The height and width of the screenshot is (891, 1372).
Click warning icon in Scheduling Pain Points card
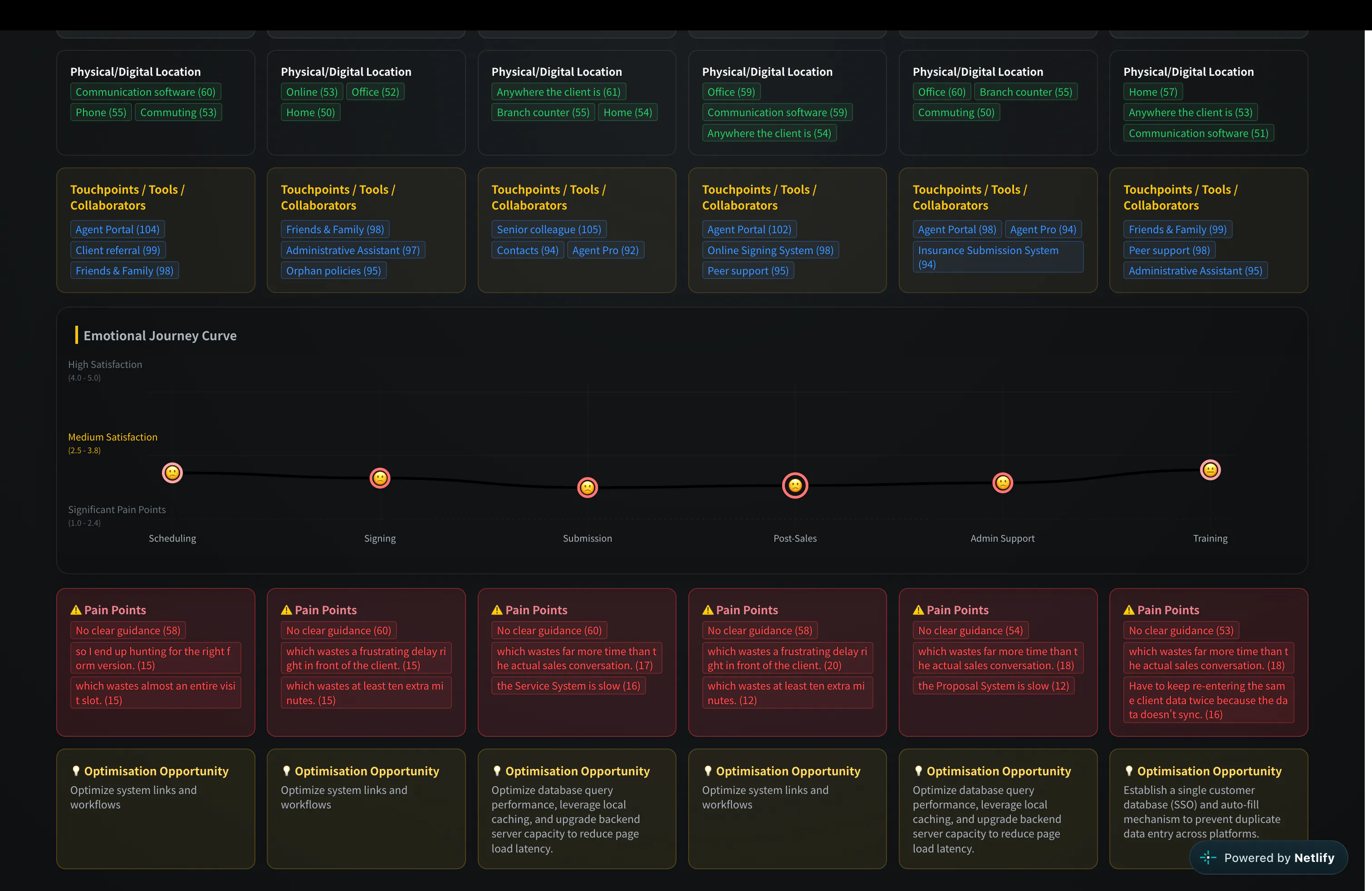(x=75, y=610)
